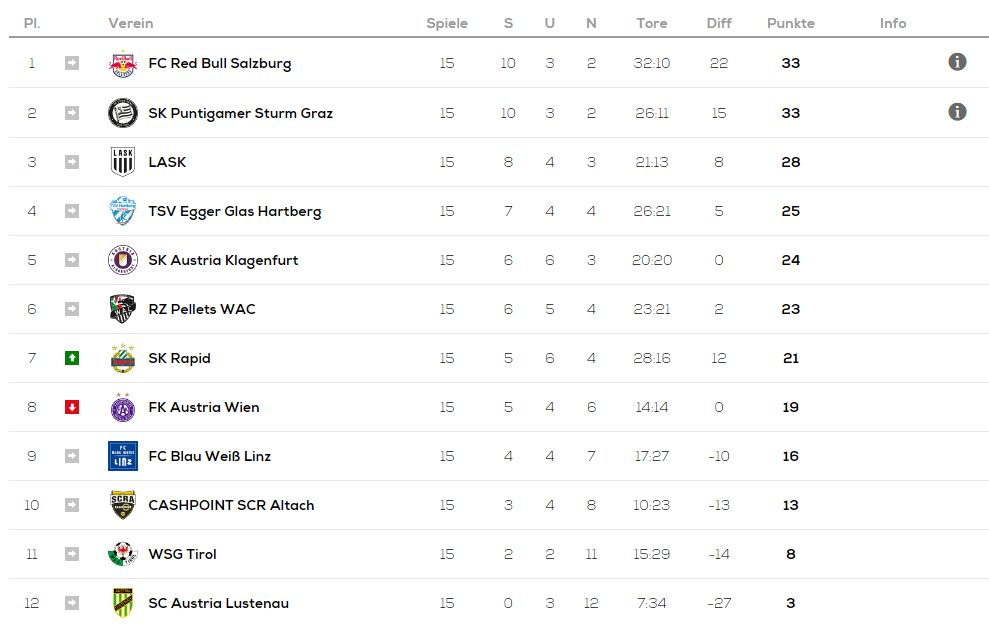Open info icon for Sturm Graz row
Viewport: 989px width, 644px height.
(x=957, y=112)
